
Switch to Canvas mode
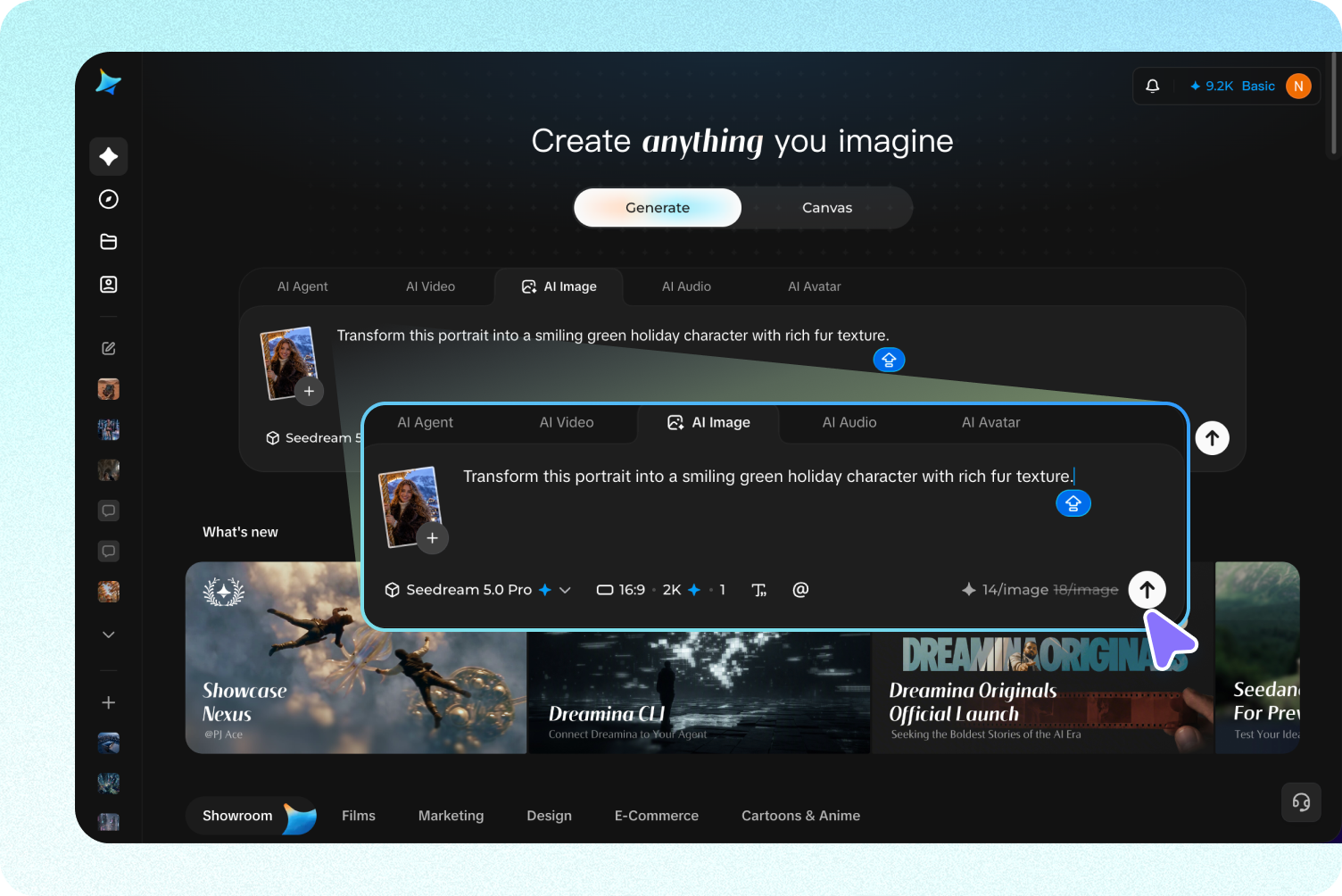click(827, 208)
